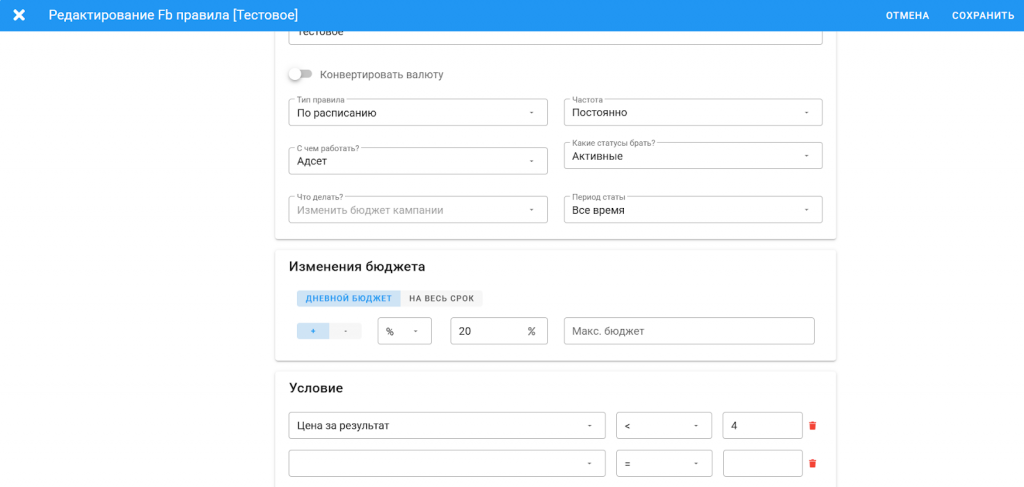Click the condition value field containing 4
The height and width of the screenshot is (487, 1024).
point(761,426)
